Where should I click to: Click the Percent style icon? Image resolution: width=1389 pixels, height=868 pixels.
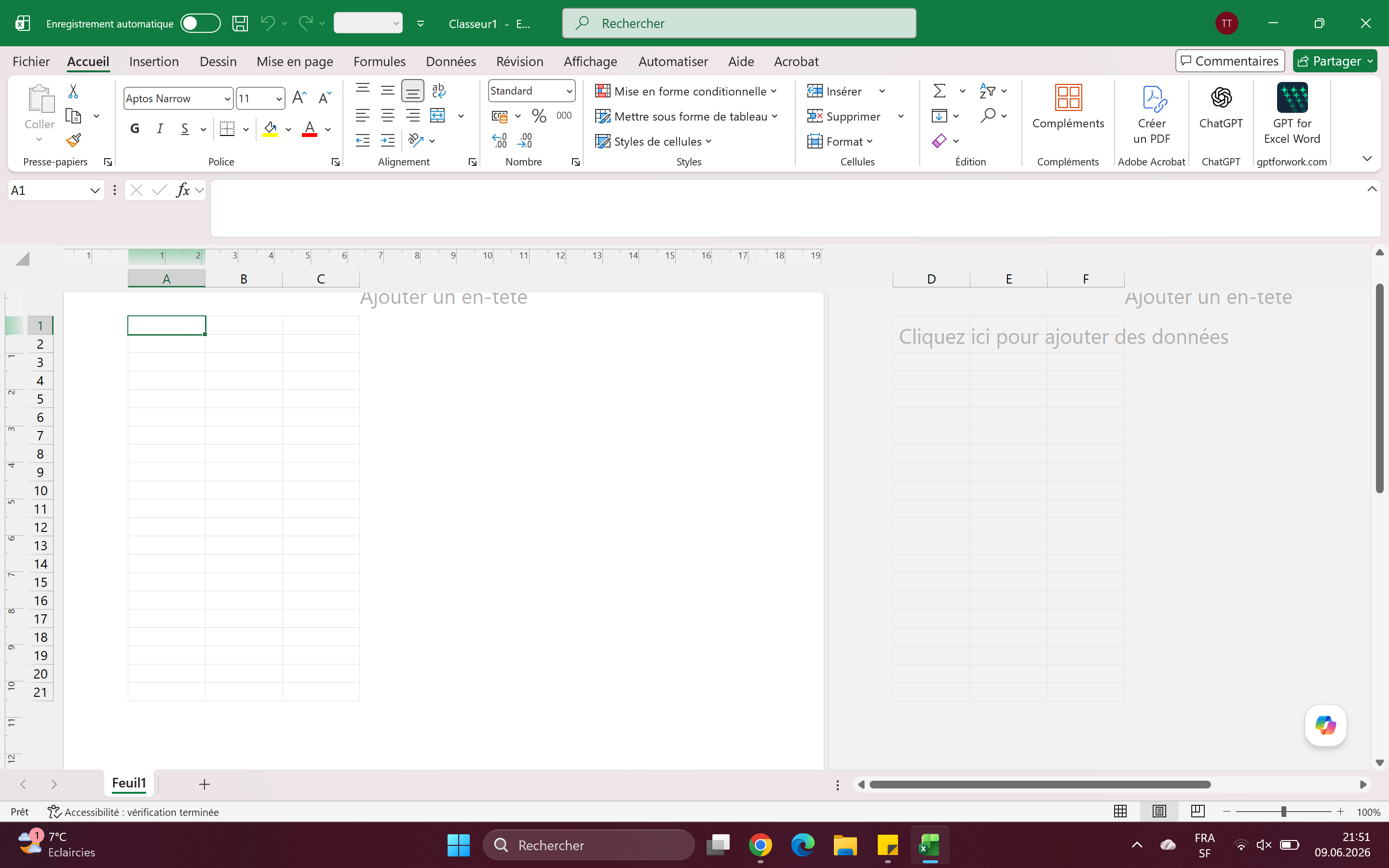click(538, 115)
